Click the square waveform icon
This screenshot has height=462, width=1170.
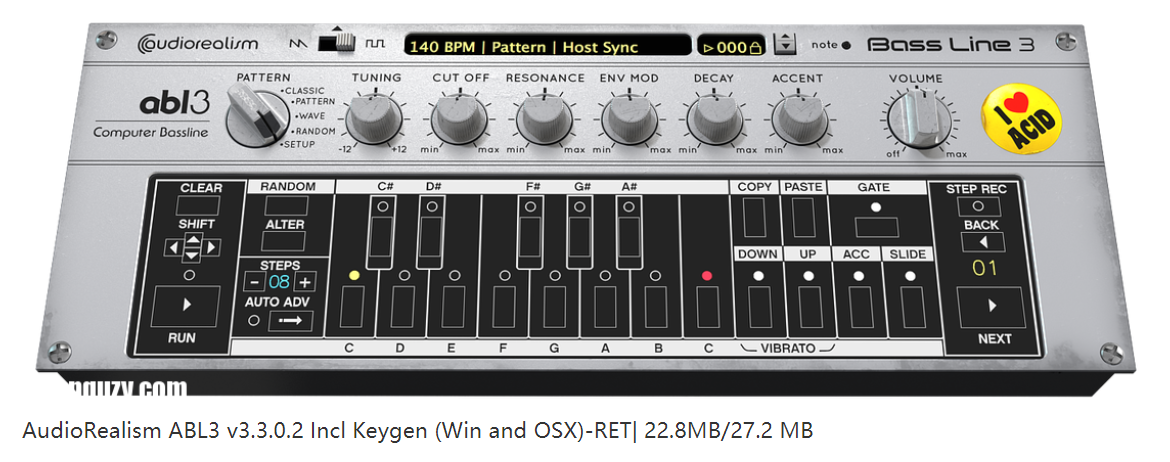(x=375, y=44)
